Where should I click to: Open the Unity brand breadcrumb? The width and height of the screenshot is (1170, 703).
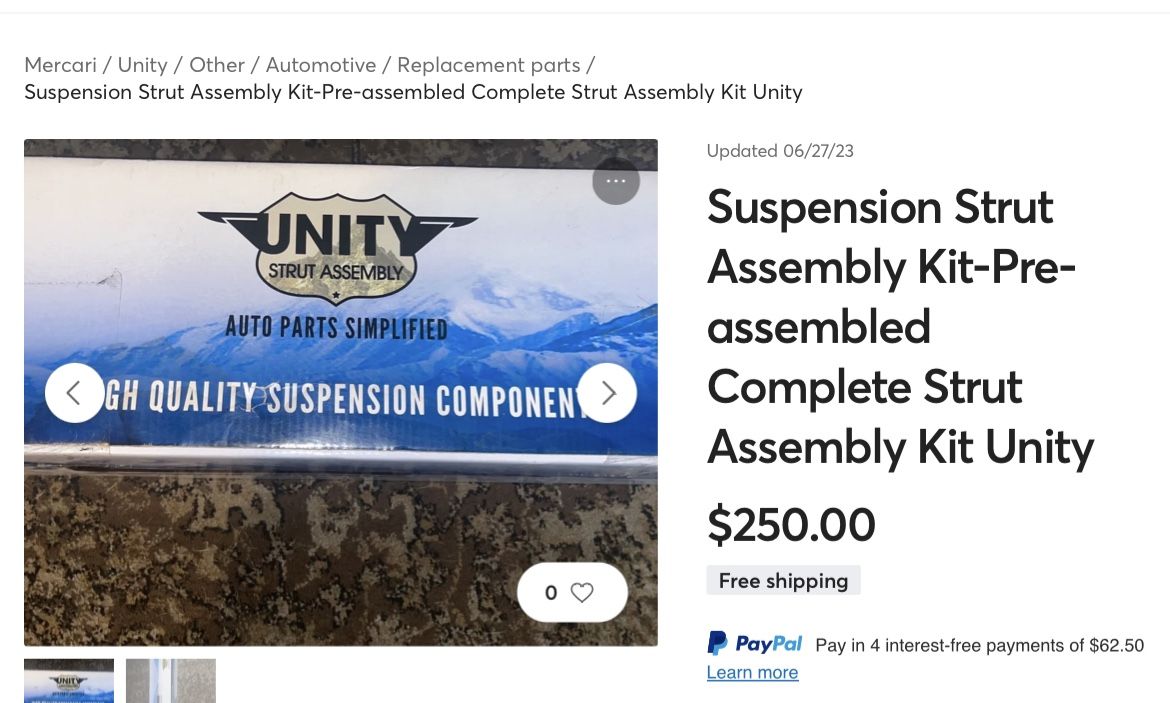[142, 65]
